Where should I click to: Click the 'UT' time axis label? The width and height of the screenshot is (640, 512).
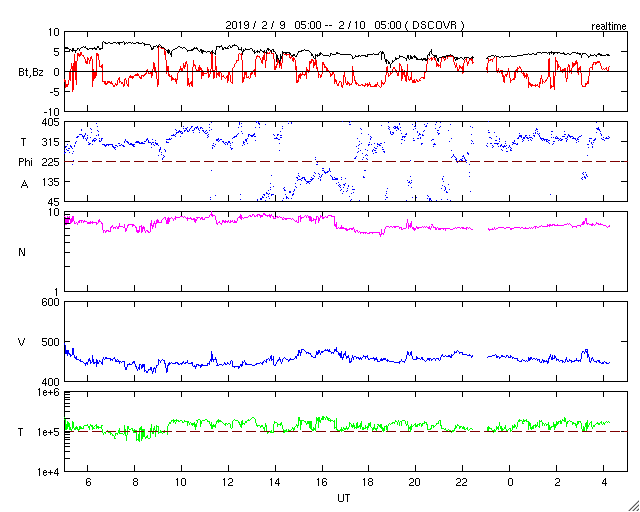tap(344, 498)
